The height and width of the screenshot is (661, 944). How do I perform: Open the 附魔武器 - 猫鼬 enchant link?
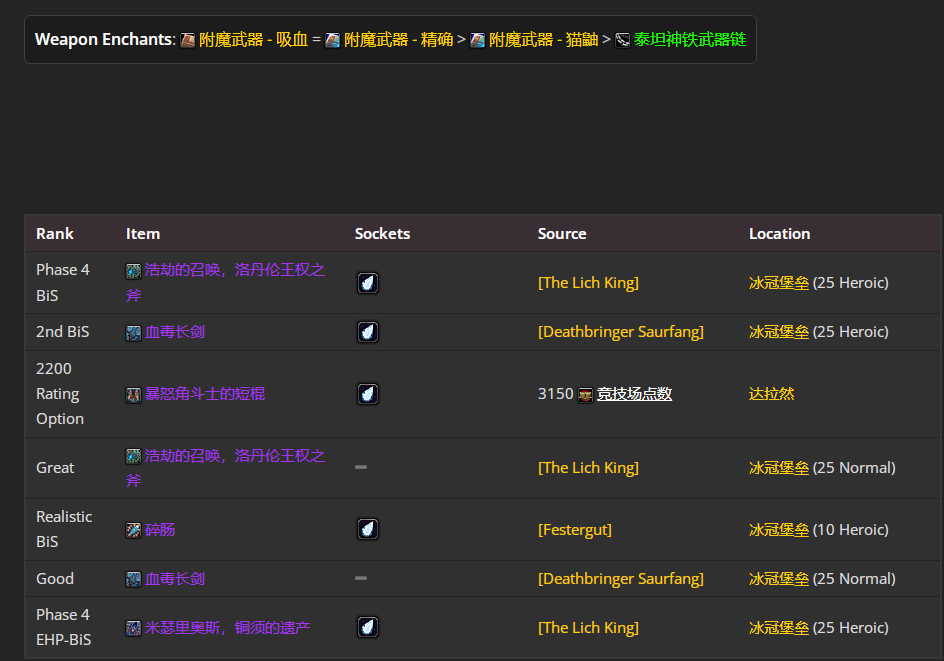click(543, 40)
